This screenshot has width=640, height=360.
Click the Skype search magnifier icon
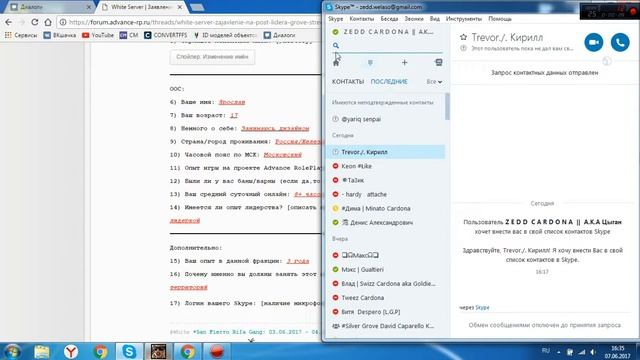tap(336, 45)
